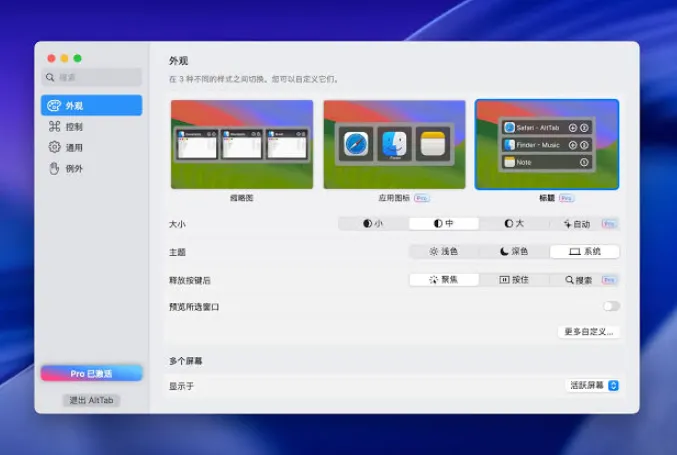Enable the 预览所选窗口 switch
This screenshot has height=455, width=677.
point(611,306)
